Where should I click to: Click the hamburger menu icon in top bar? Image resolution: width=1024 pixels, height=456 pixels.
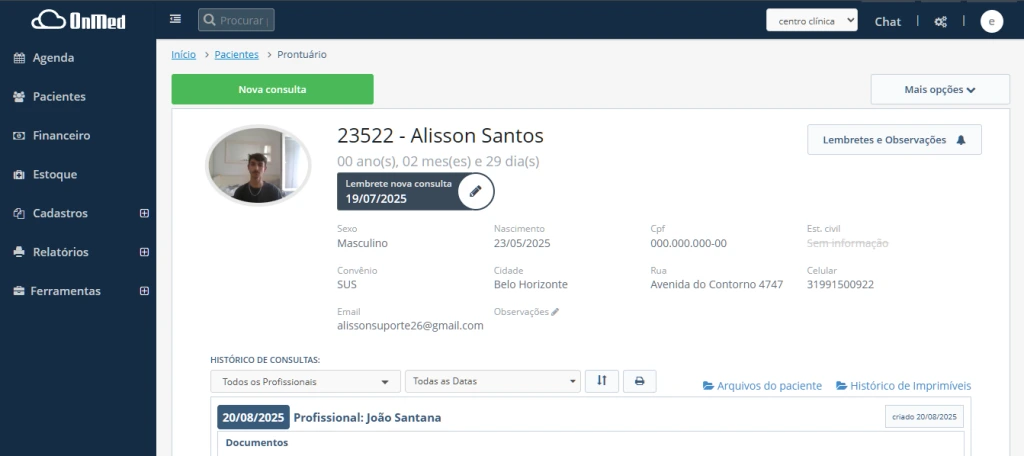click(176, 19)
